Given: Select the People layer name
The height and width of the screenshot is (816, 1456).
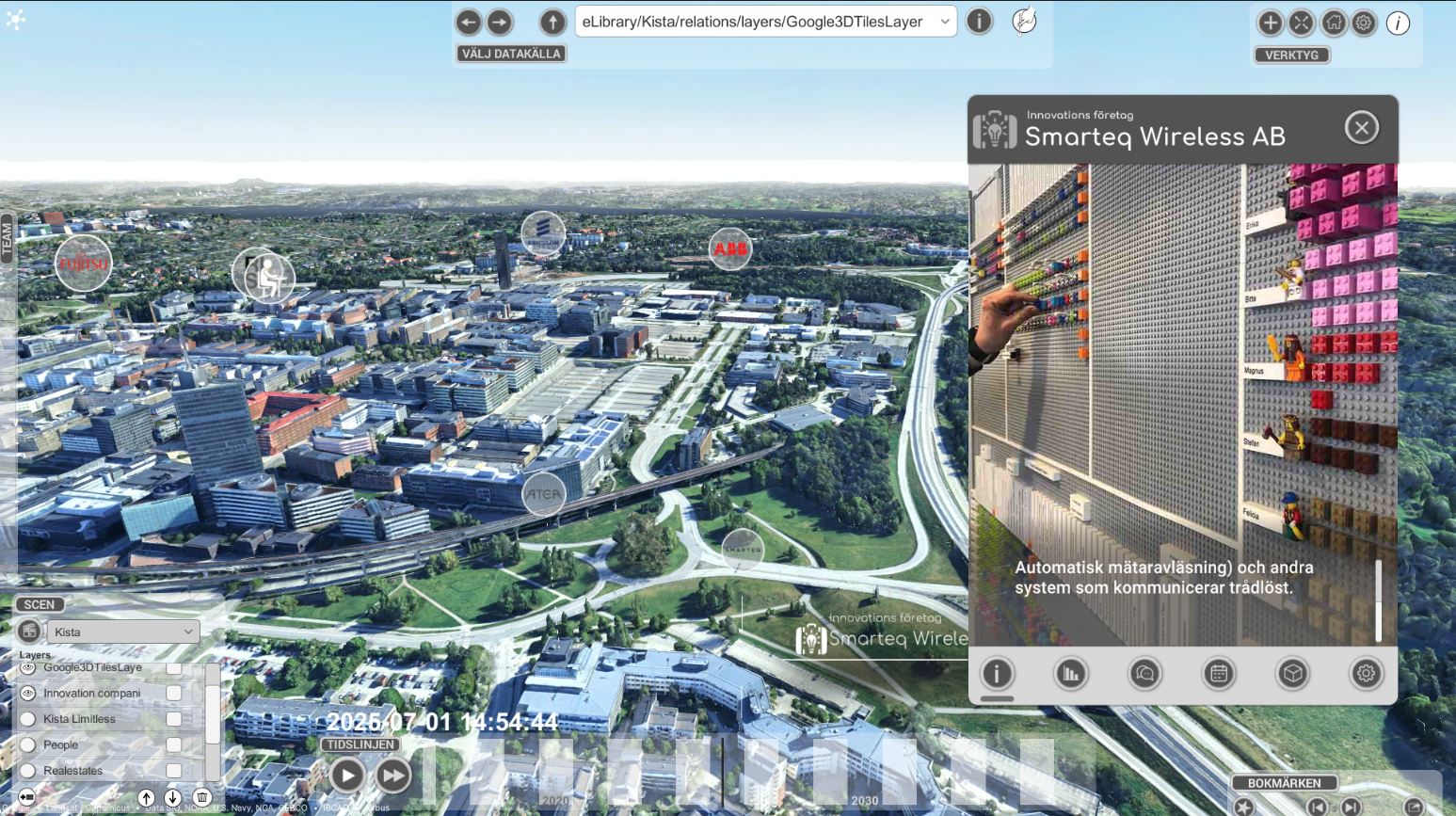Looking at the screenshot, I should pos(60,744).
